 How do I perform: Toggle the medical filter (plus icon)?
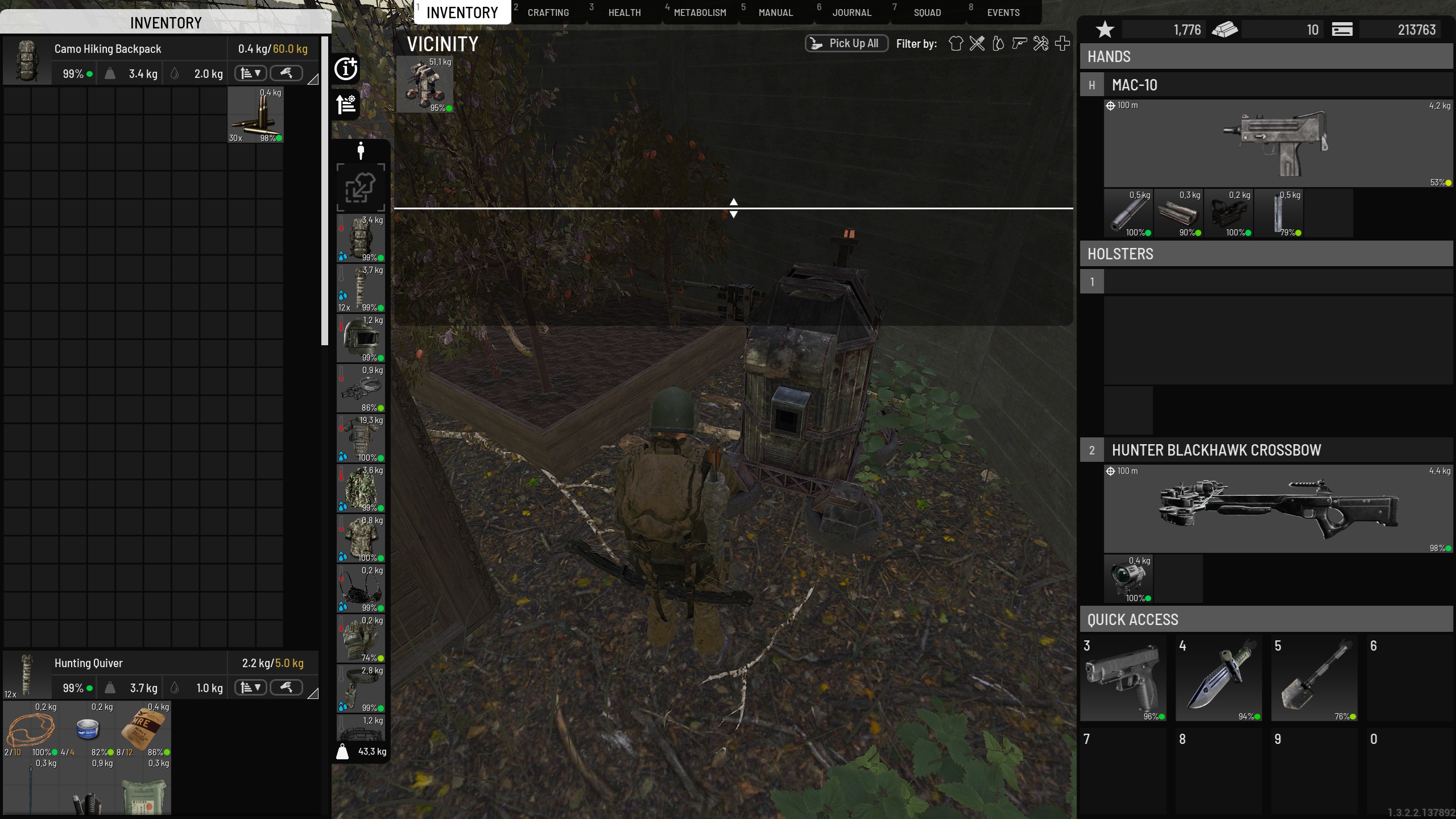(1062, 43)
